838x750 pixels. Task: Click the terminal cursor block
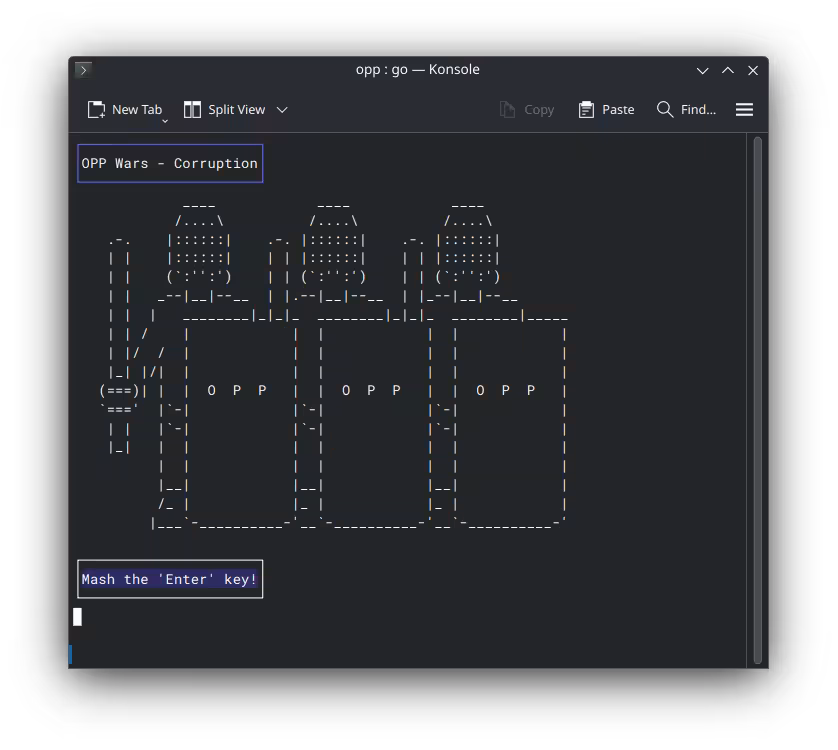pyautogui.click(x=78, y=616)
